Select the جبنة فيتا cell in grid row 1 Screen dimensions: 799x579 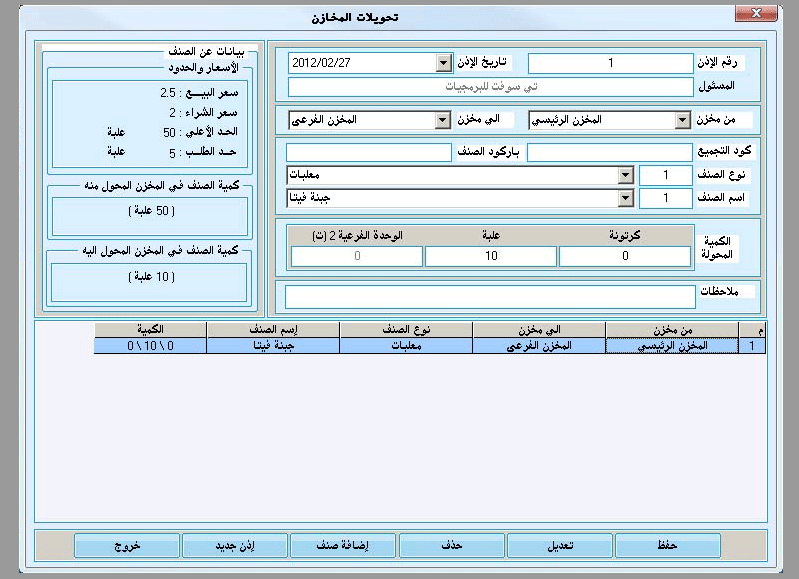coord(273,346)
